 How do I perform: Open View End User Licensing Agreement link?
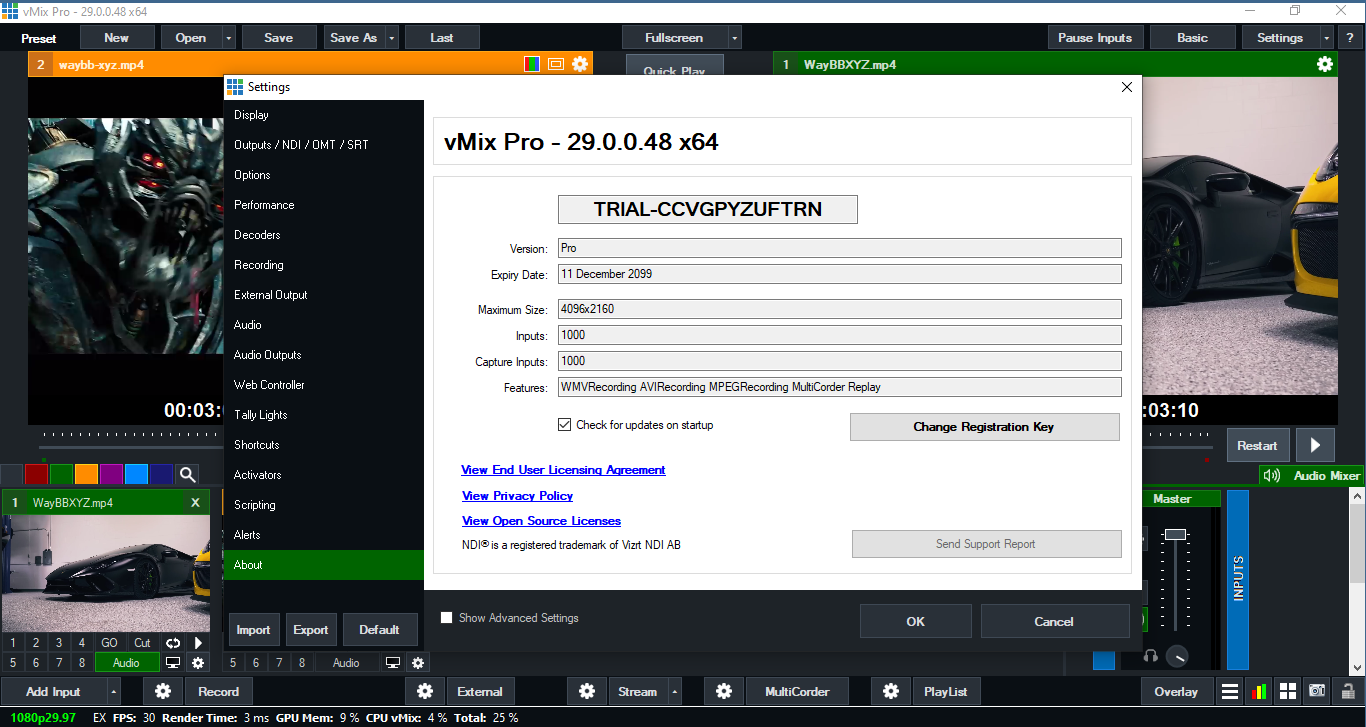563,470
